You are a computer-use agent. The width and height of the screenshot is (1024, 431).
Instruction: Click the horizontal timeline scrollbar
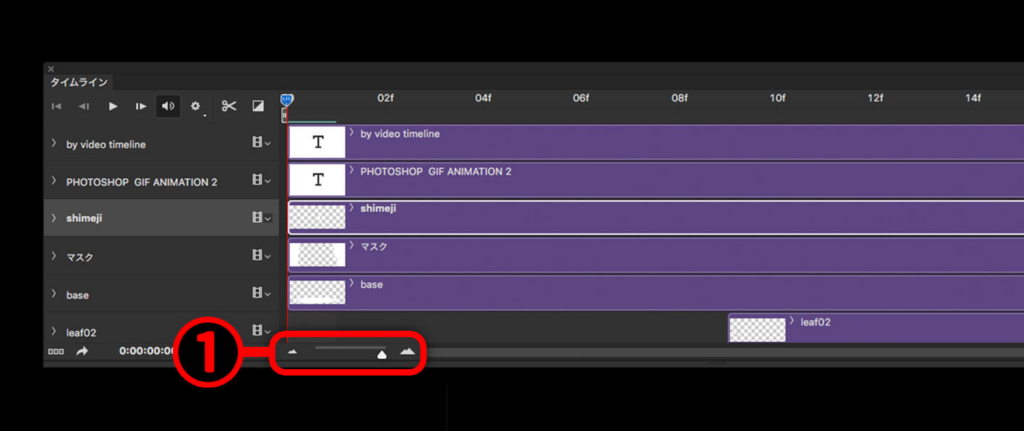click(x=725, y=353)
